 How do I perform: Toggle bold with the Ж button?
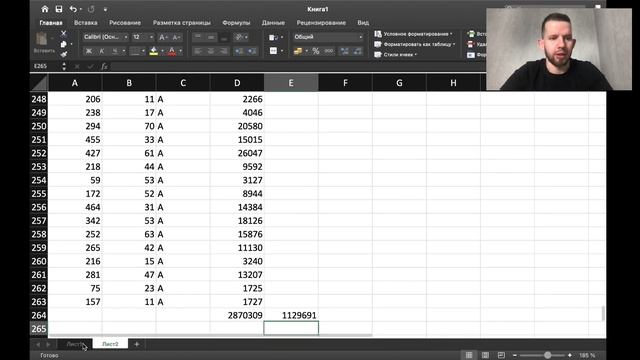pos(88,51)
